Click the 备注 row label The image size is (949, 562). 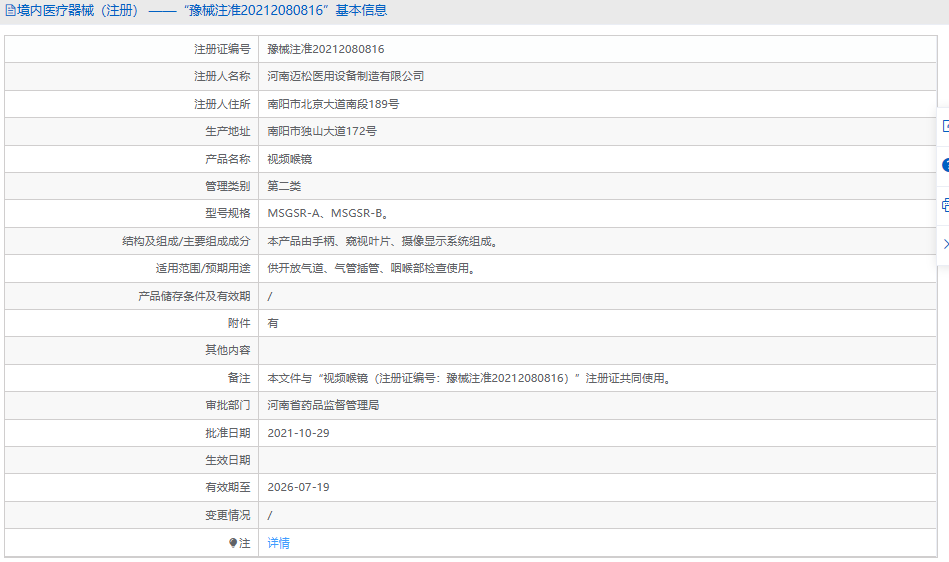[239, 378]
